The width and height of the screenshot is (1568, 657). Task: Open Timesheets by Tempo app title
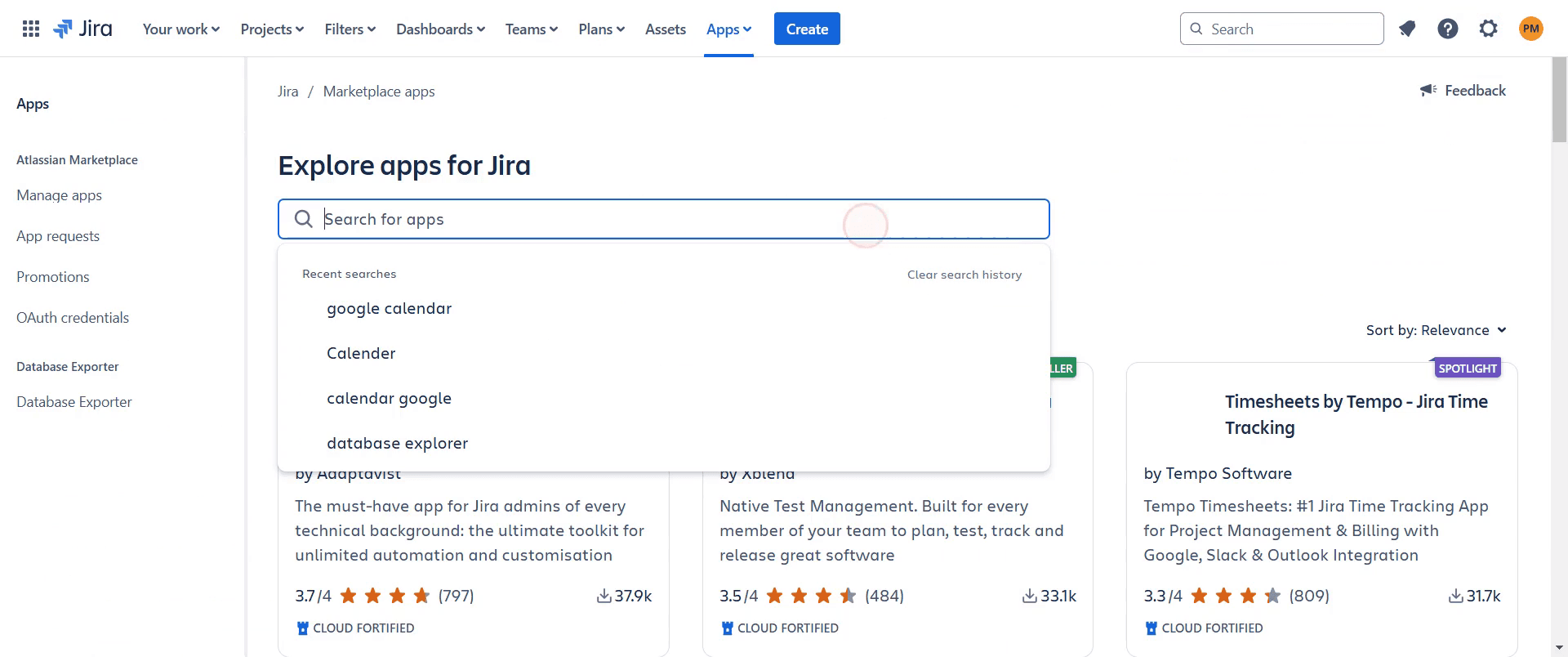point(1356,415)
